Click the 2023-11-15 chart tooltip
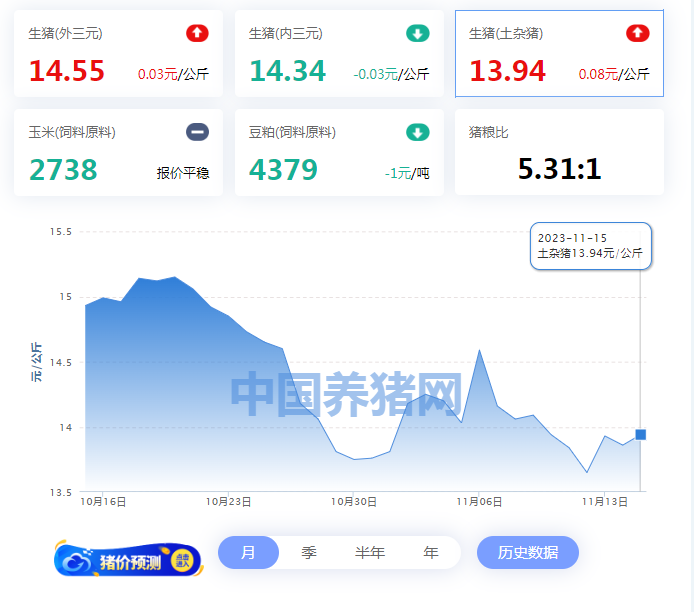Viewport: 694px width, 612px height. click(590, 246)
